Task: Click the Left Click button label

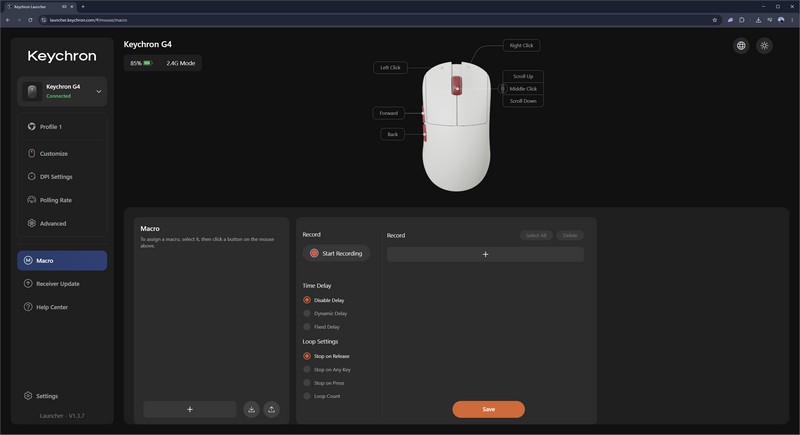Action: 390,67
